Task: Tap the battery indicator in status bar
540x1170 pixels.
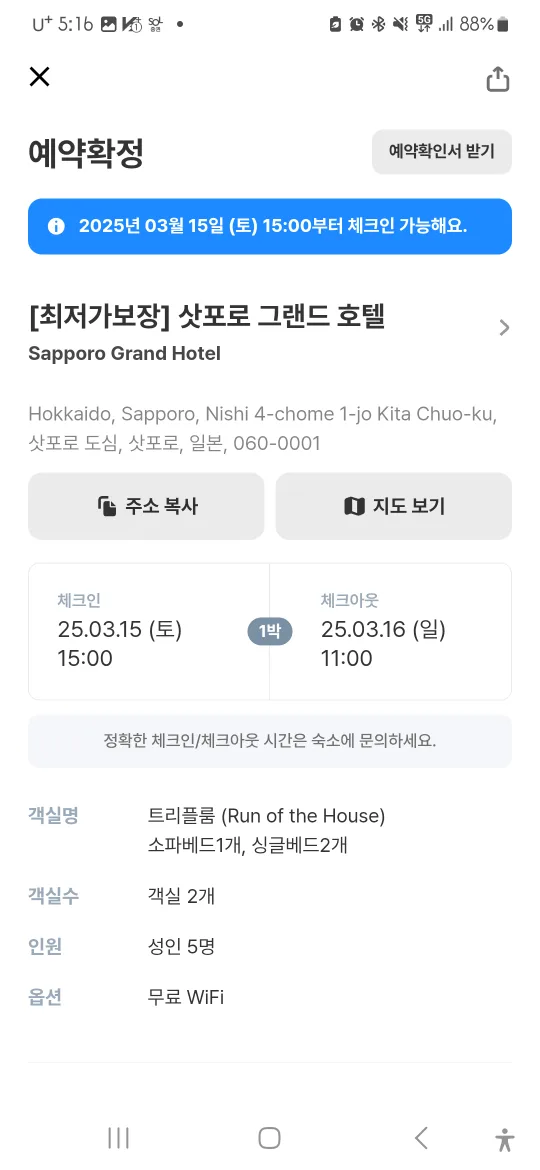Action: [503, 25]
